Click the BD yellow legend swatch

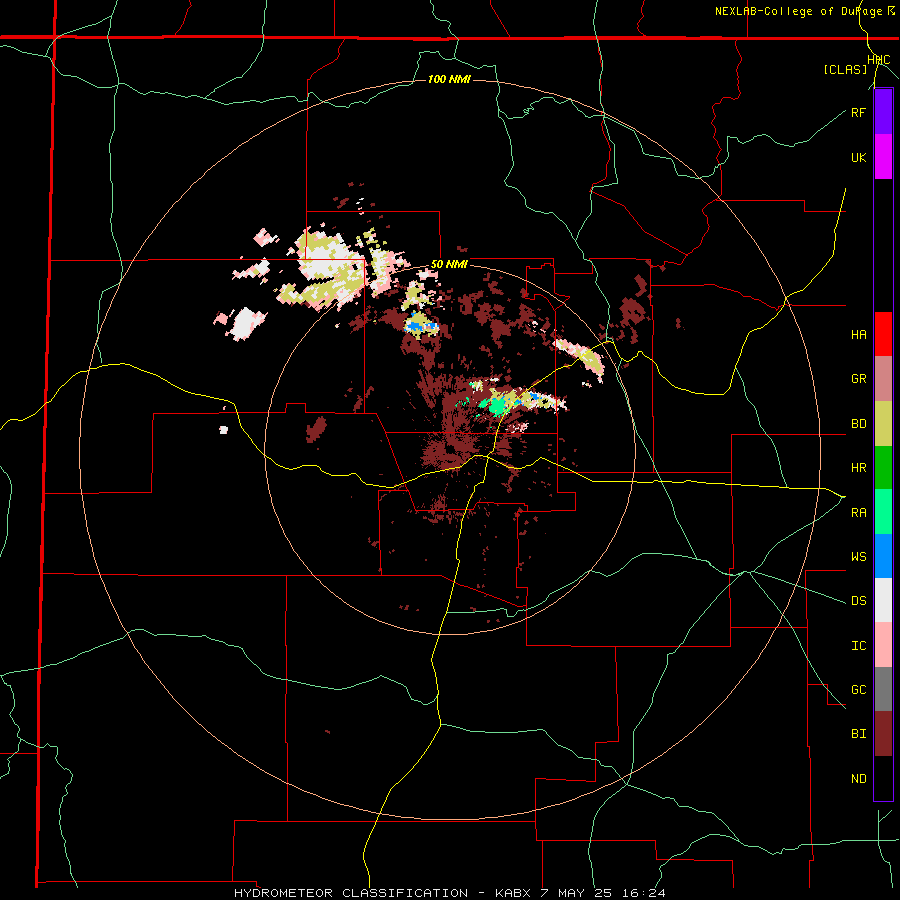pyautogui.click(x=883, y=424)
